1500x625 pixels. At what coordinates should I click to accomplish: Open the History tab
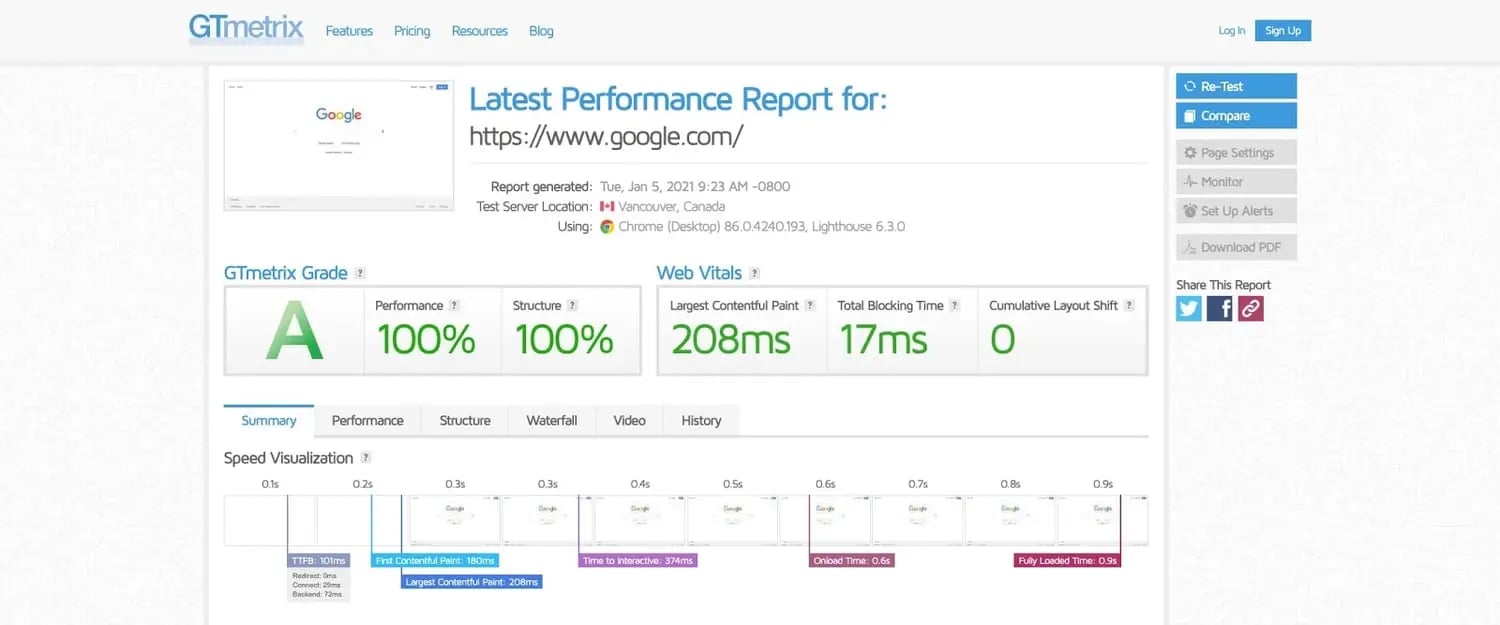tap(700, 420)
